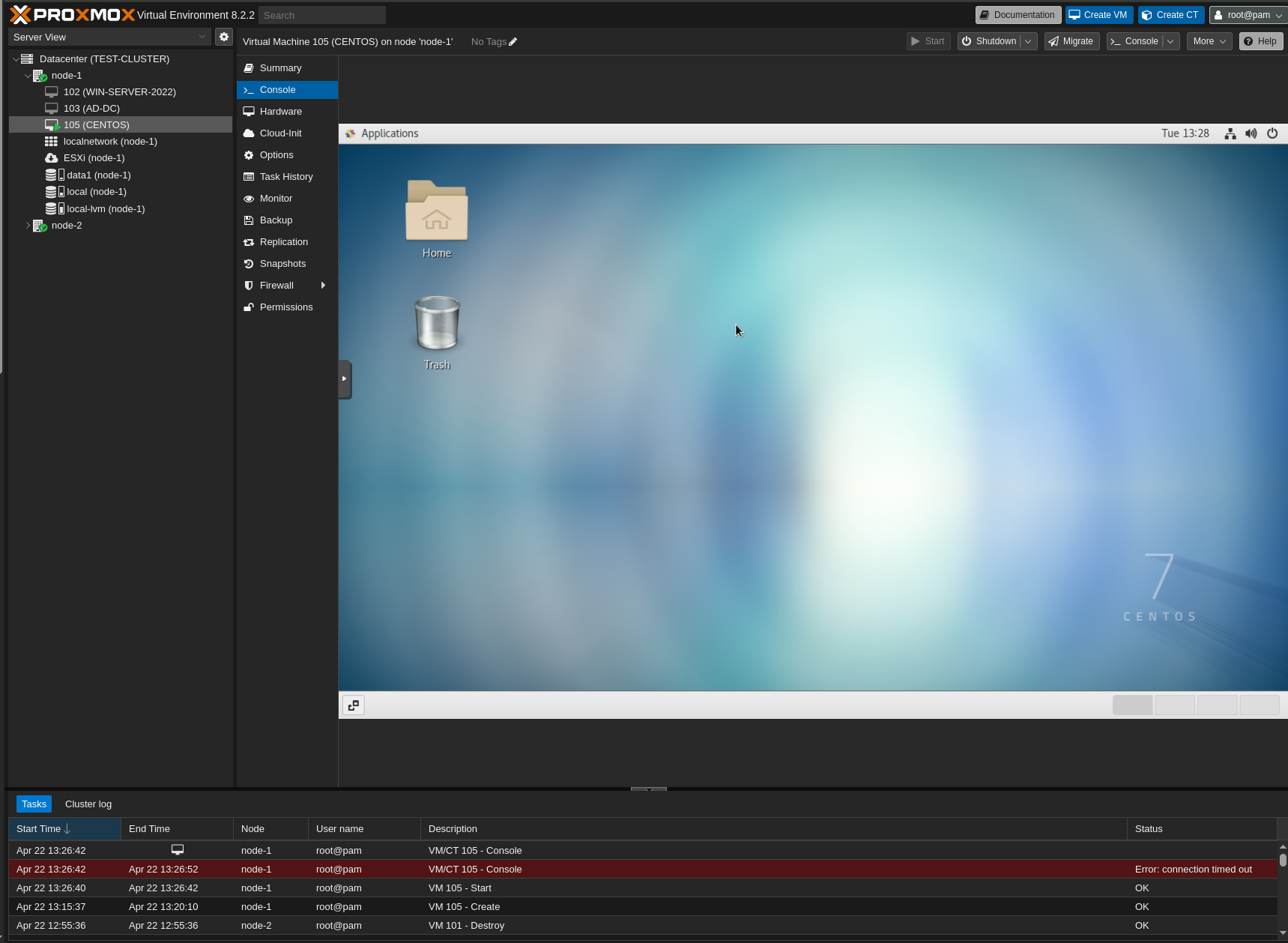Click the scale-mode icon below the console

[x=353, y=705]
